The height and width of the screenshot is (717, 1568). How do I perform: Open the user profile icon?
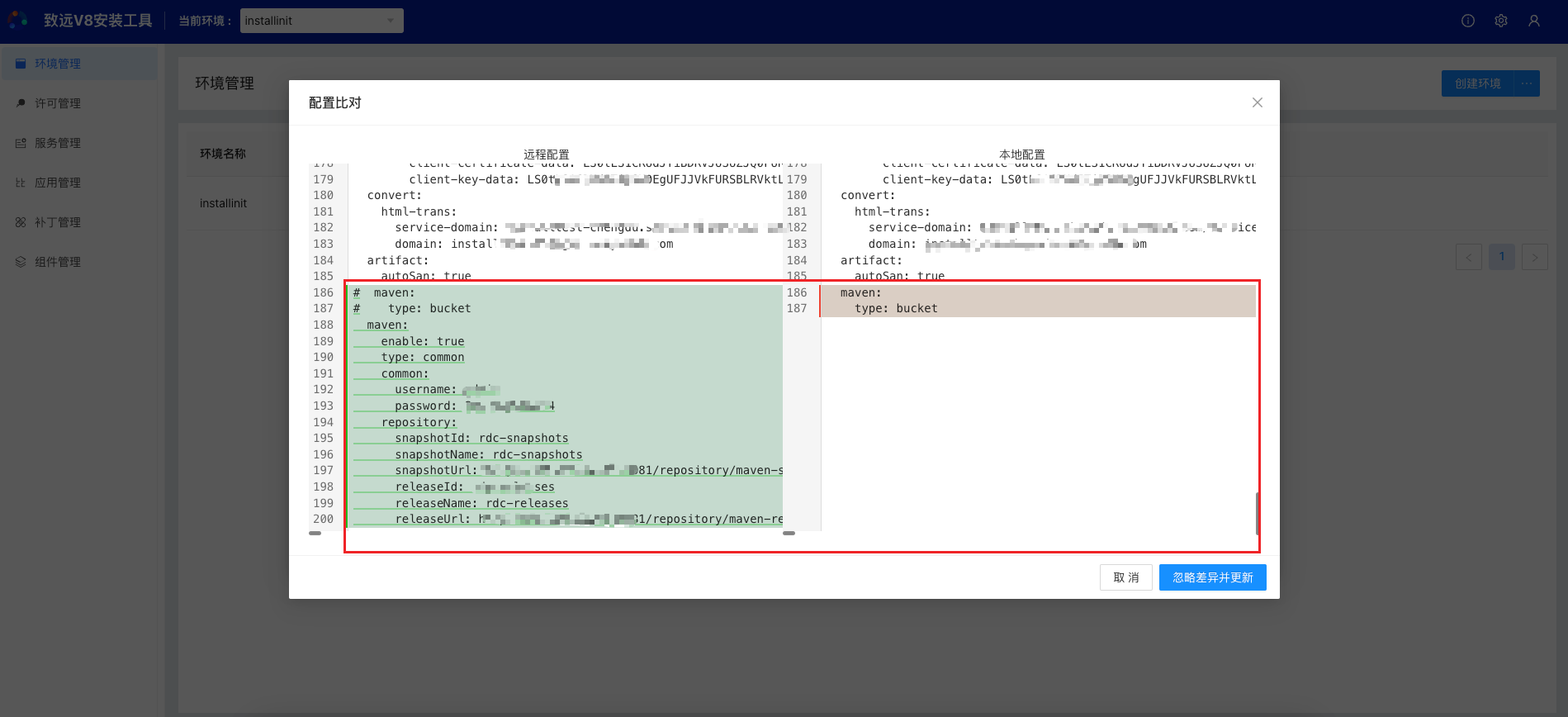1534,21
